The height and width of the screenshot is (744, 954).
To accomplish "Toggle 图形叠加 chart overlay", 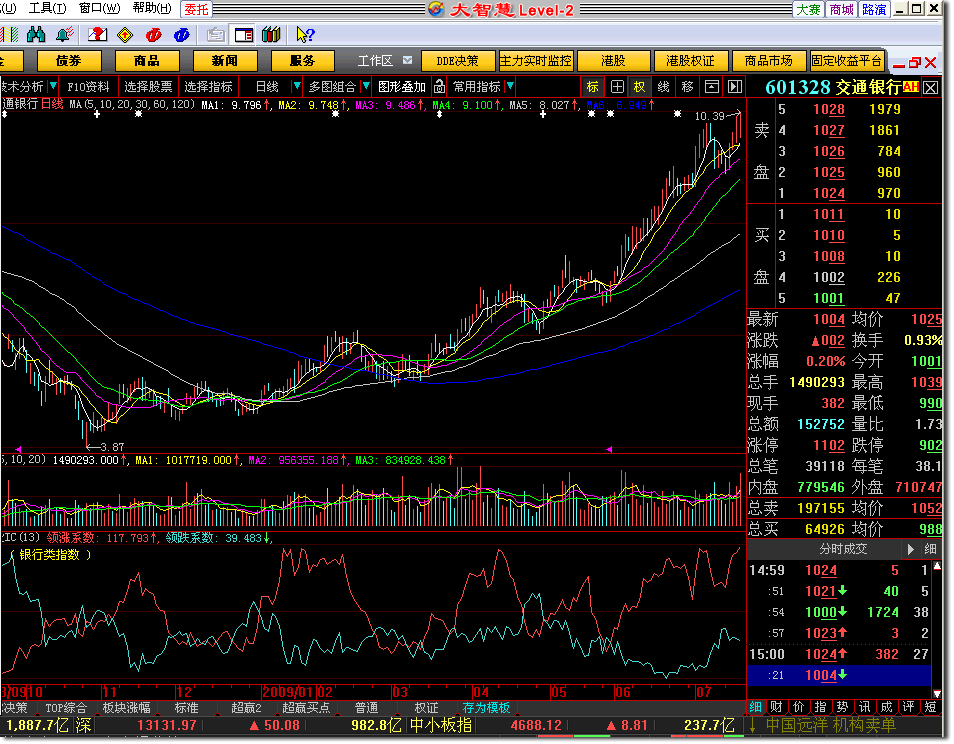I will pyautogui.click(x=402, y=87).
